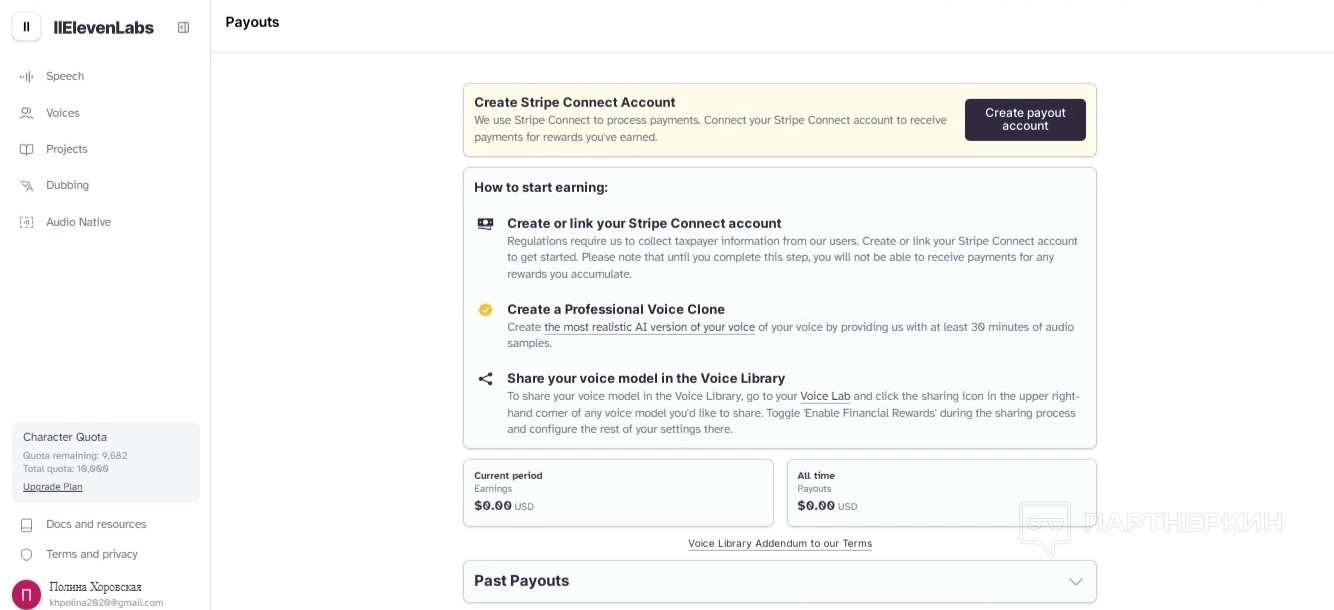This screenshot has height=610, width=1334.
Task: Open the Voice Lab link
Action: click(825, 397)
